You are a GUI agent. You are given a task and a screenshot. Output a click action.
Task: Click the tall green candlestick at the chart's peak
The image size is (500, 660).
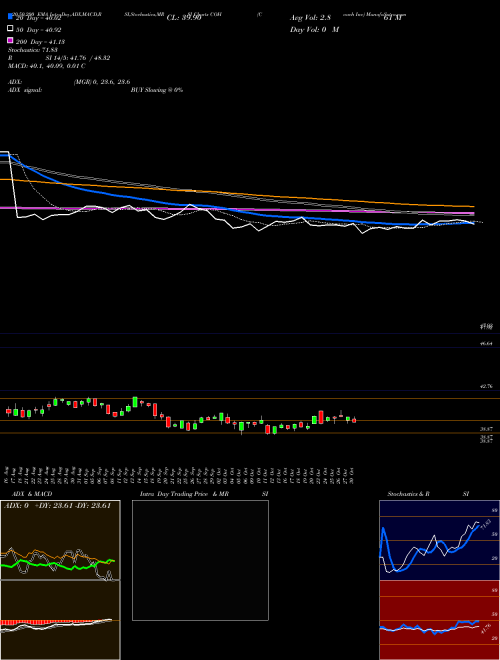(x=135, y=402)
